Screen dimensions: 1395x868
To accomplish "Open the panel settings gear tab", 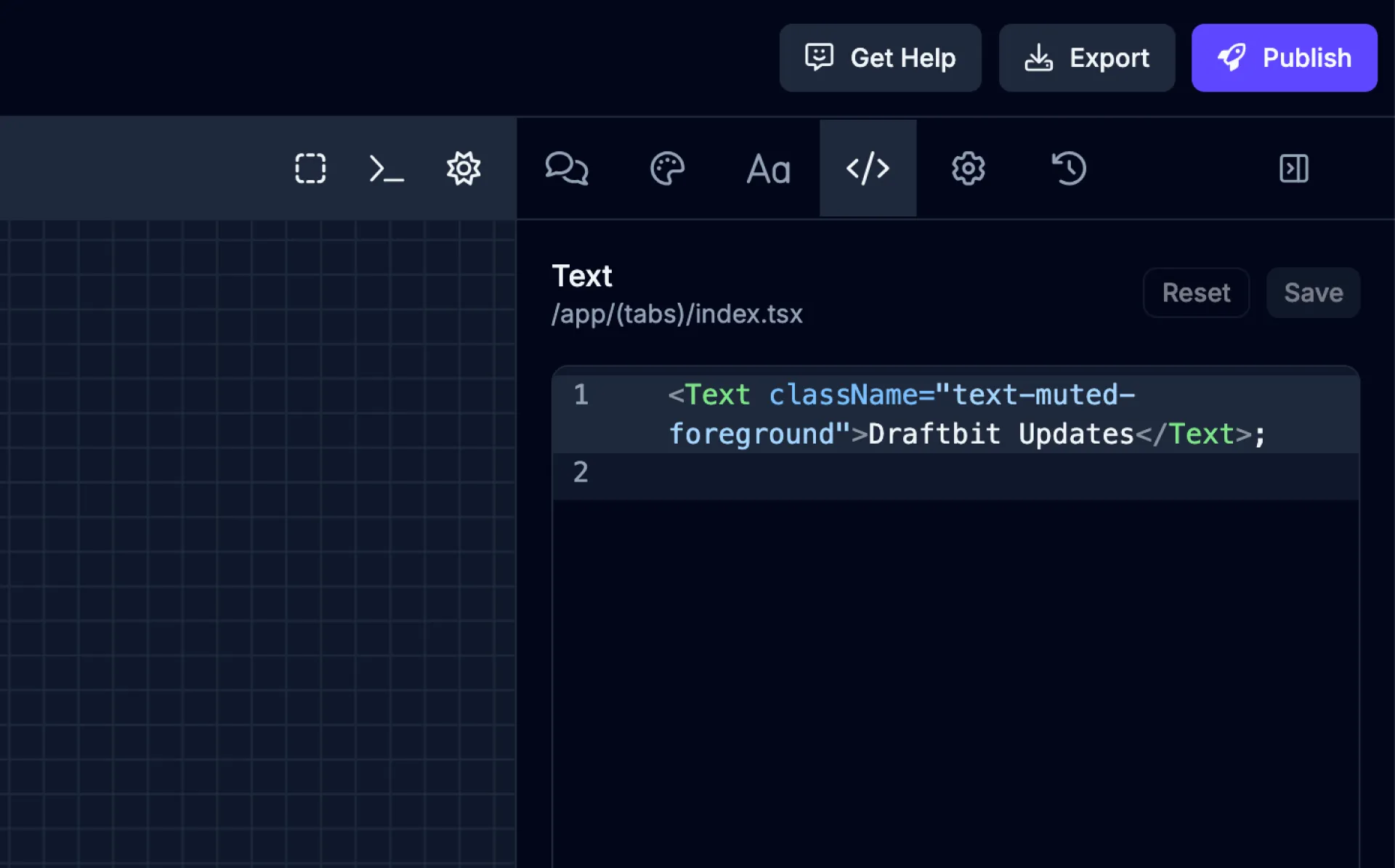I will (968, 169).
